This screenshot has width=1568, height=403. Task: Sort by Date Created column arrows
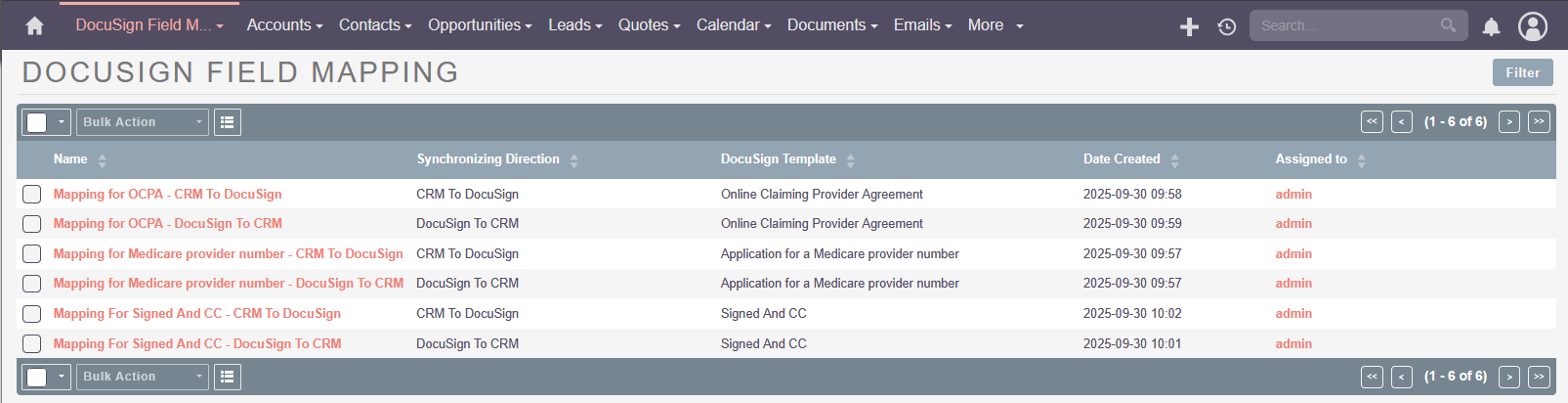(1174, 160)
